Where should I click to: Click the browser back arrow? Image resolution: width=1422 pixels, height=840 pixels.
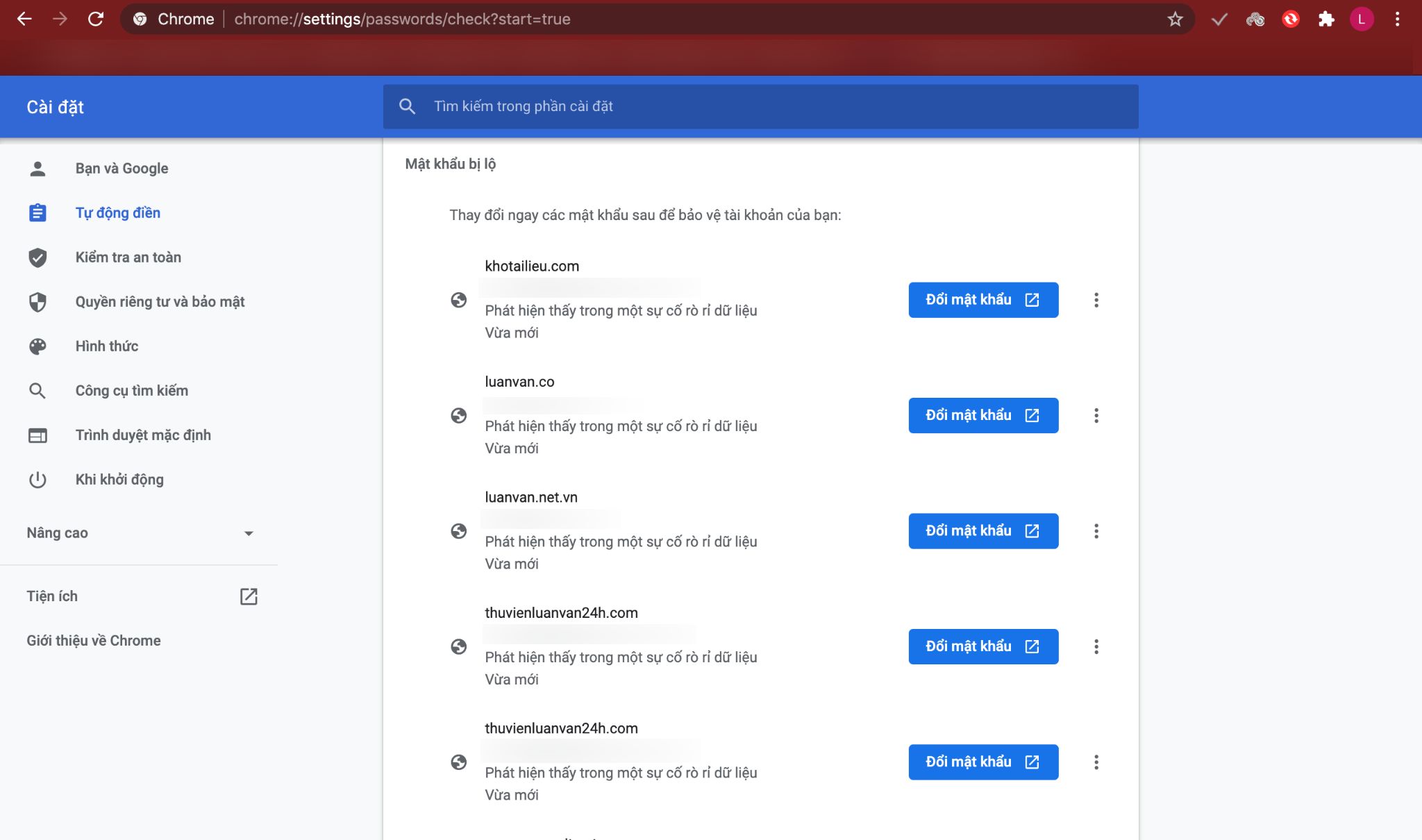[24, 19]
